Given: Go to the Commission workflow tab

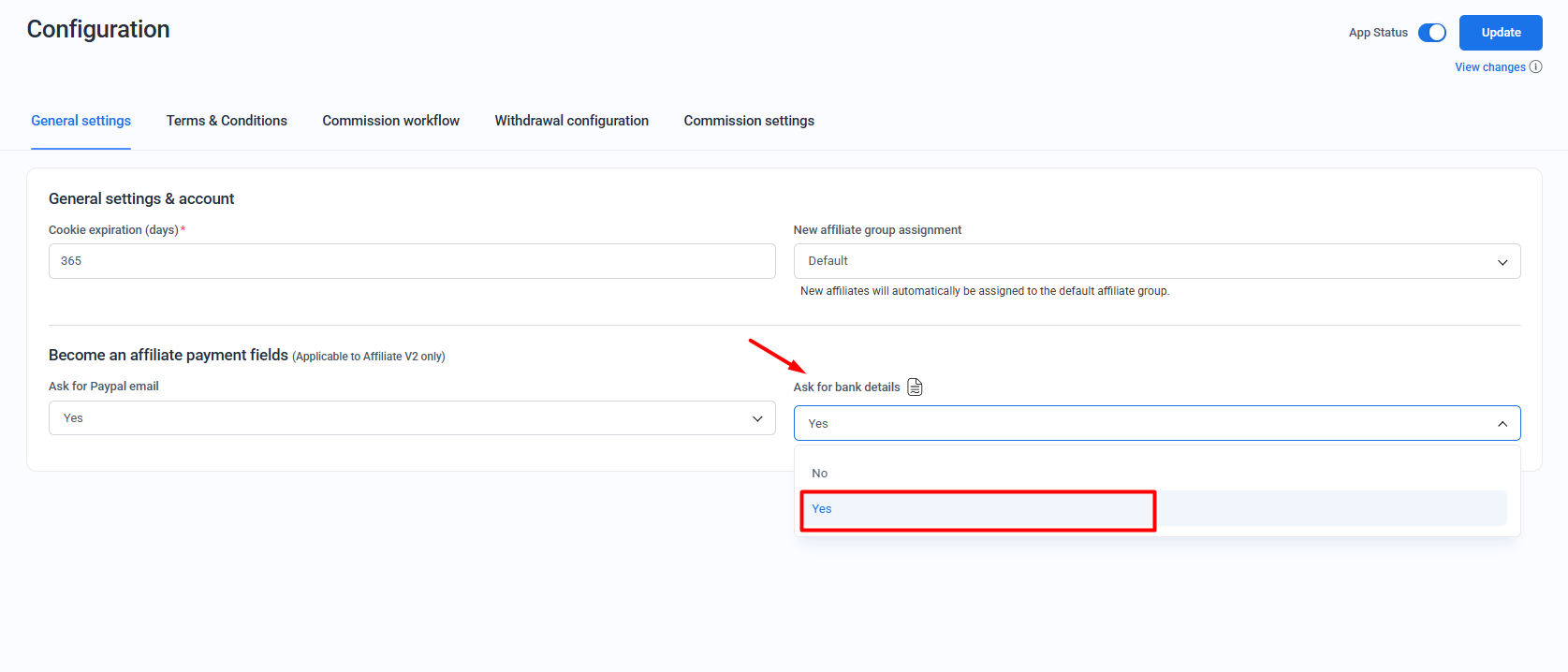Looking at the screenshot, I should [390, 121].
